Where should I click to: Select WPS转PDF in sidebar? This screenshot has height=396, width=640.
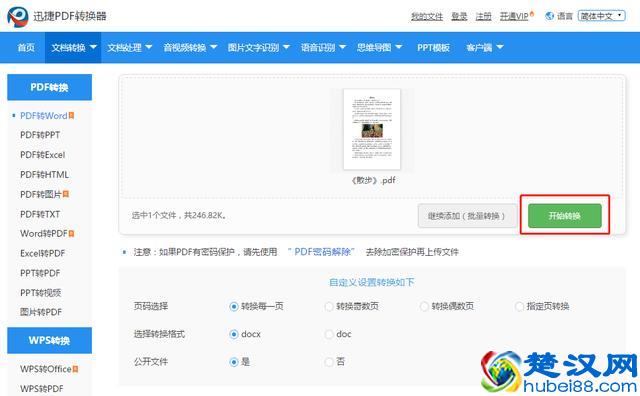[42, 389]
